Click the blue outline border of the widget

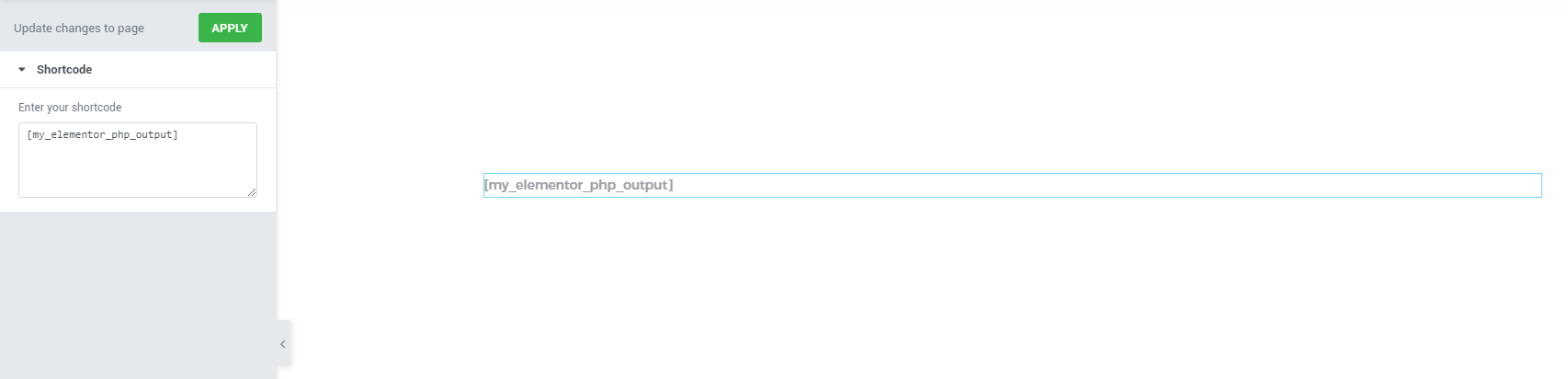1012,173
